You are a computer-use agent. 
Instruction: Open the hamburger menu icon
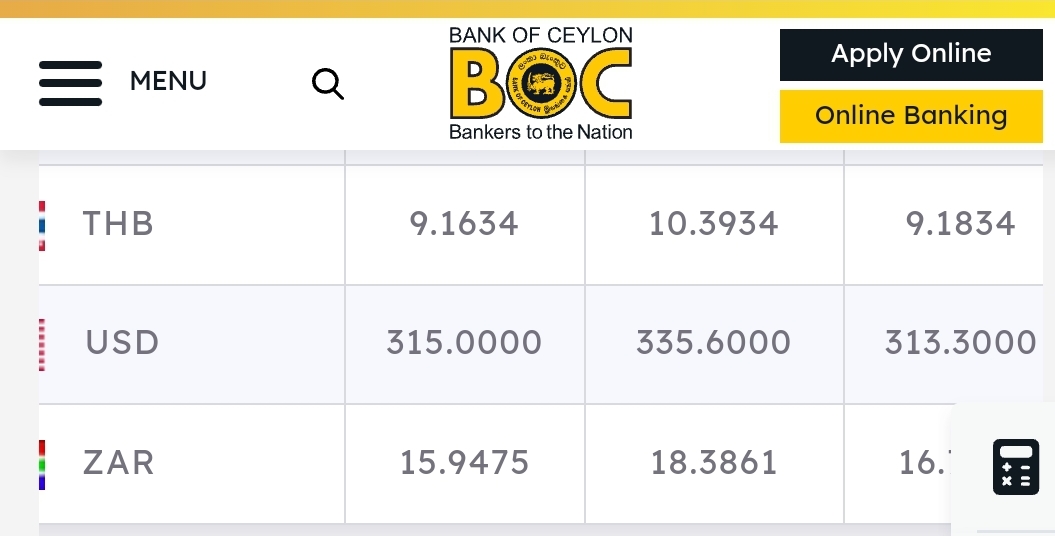[71, 83]
